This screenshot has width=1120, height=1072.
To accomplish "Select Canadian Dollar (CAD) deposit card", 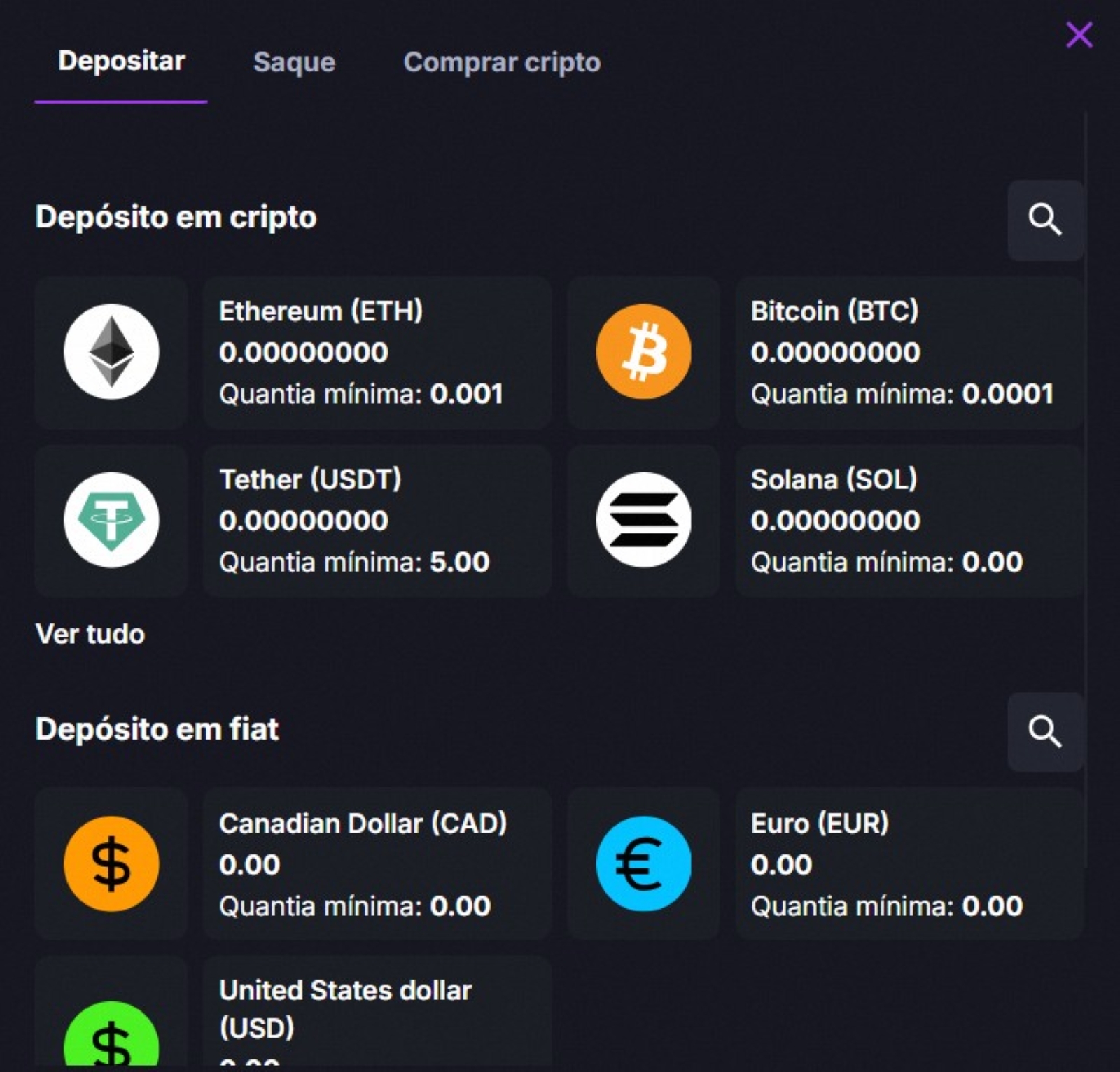I will [x=377, y=864].
